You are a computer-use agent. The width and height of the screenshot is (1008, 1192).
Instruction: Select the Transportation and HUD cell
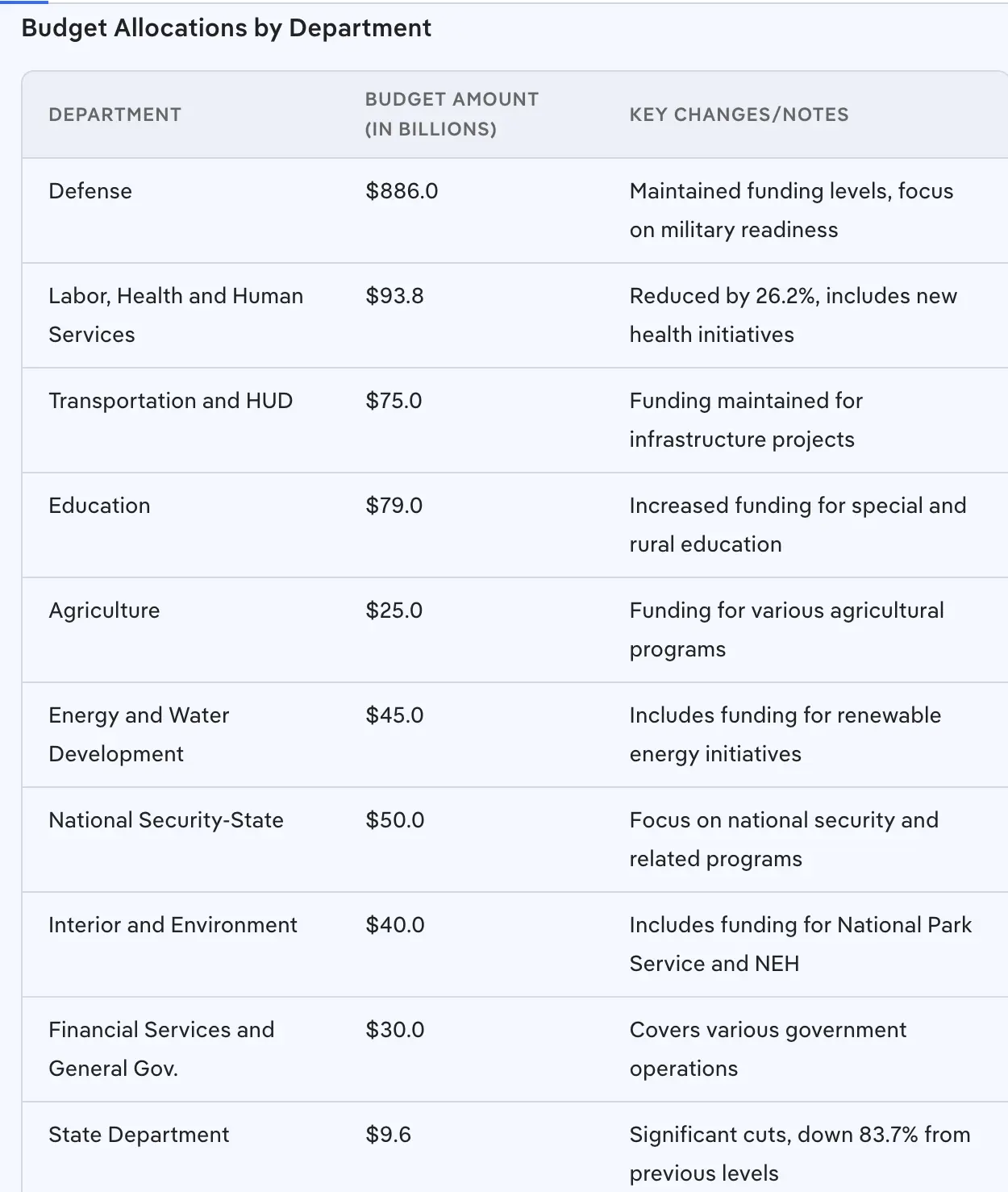click(x=170, y=401)
